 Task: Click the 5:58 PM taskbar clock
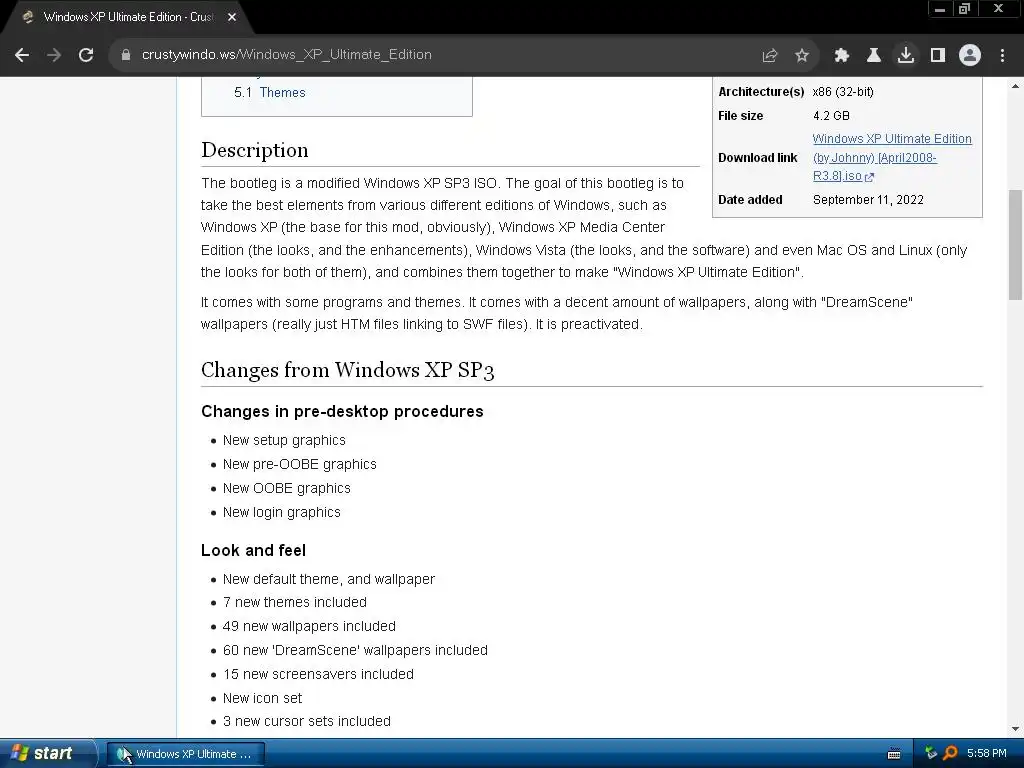click(987, 753)
